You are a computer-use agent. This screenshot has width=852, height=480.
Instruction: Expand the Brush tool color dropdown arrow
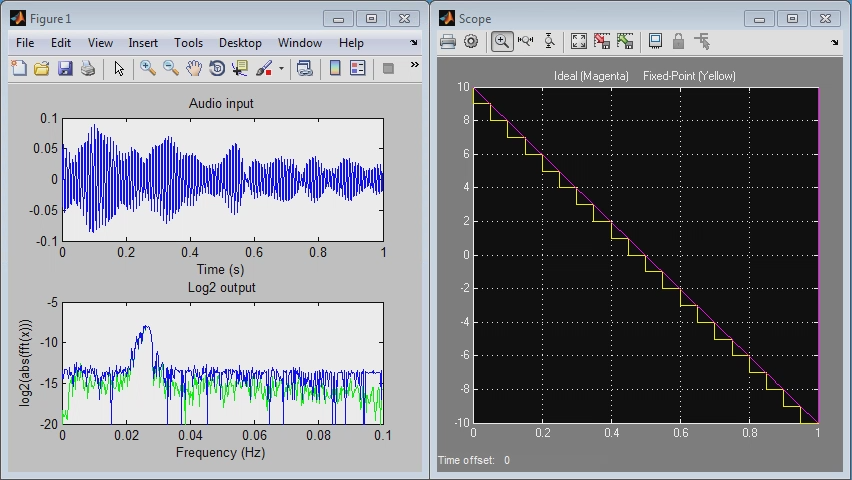click(281, 68)
